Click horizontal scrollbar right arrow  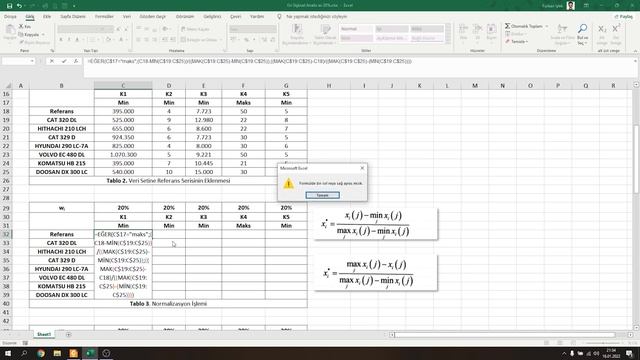(631, 335)
